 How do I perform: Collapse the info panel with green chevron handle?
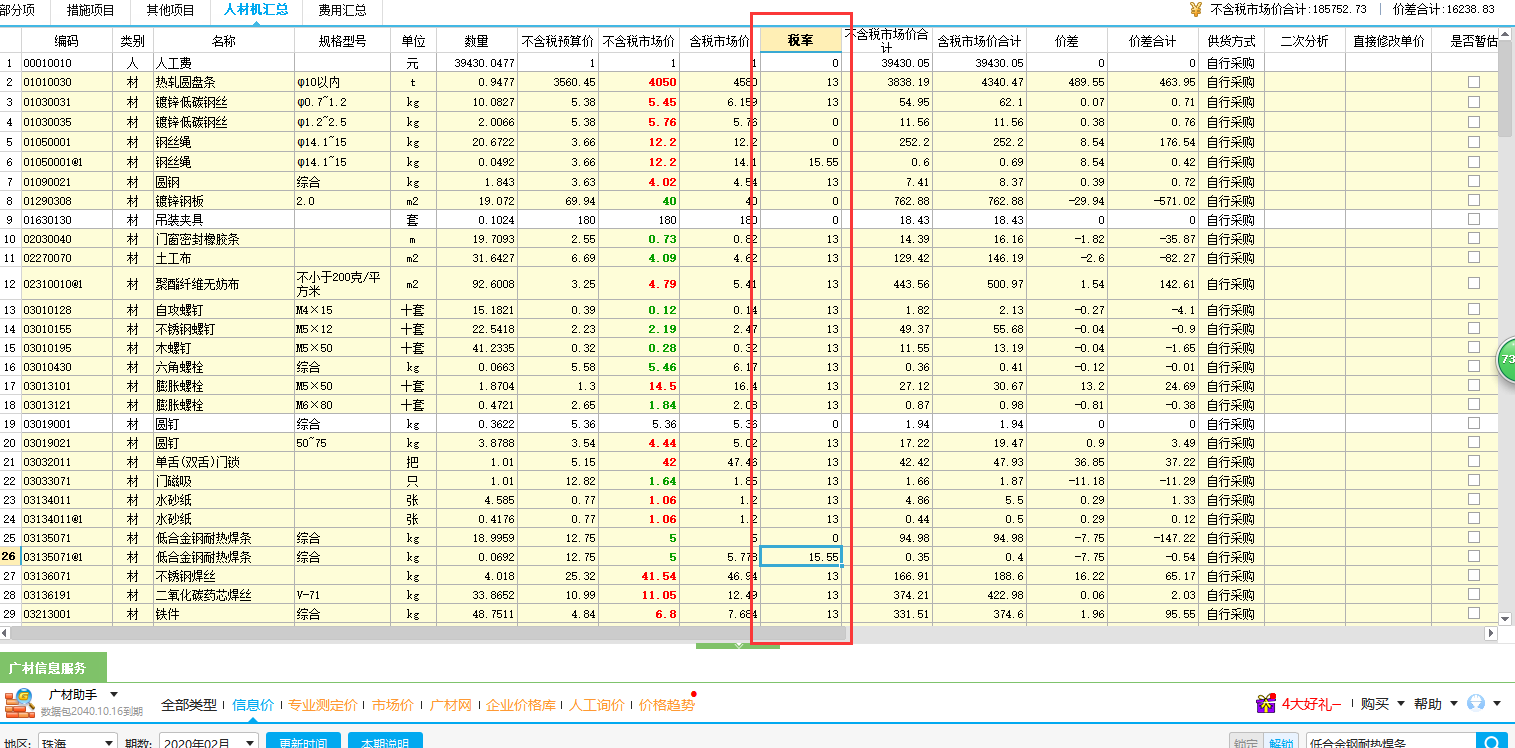[738, 645]
